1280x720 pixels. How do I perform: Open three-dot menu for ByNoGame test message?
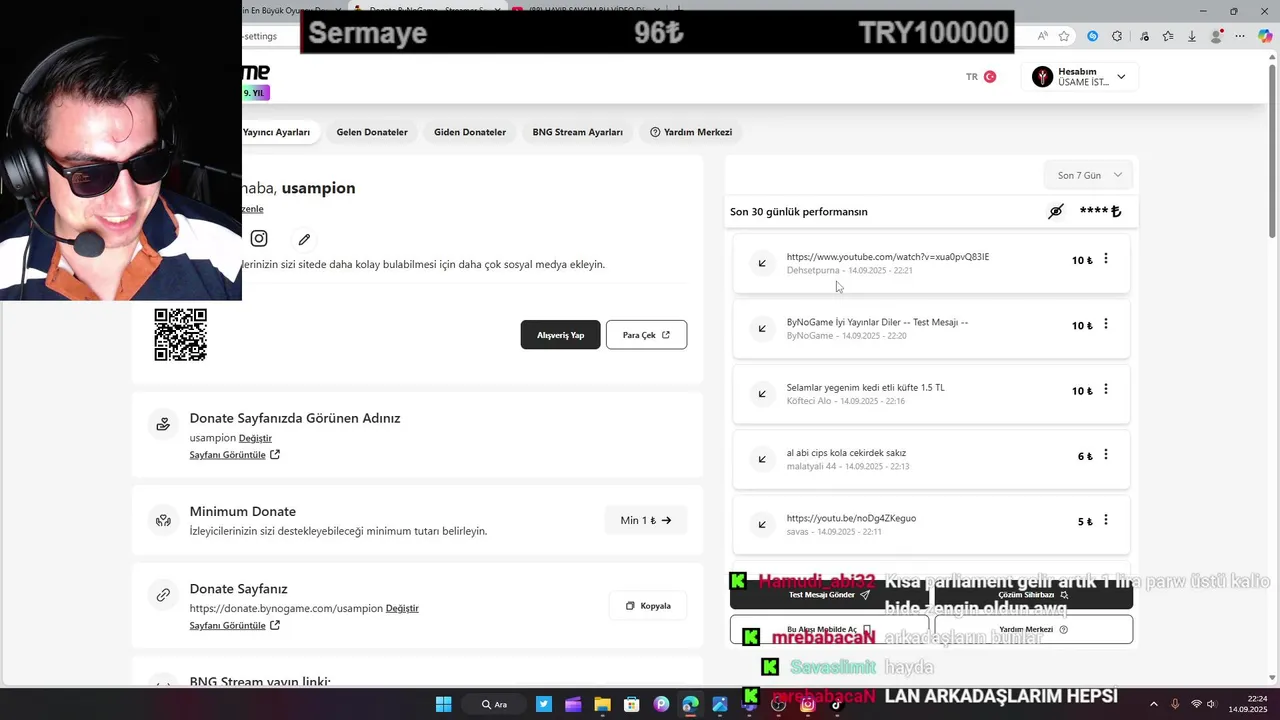[x=1105, y=325]
